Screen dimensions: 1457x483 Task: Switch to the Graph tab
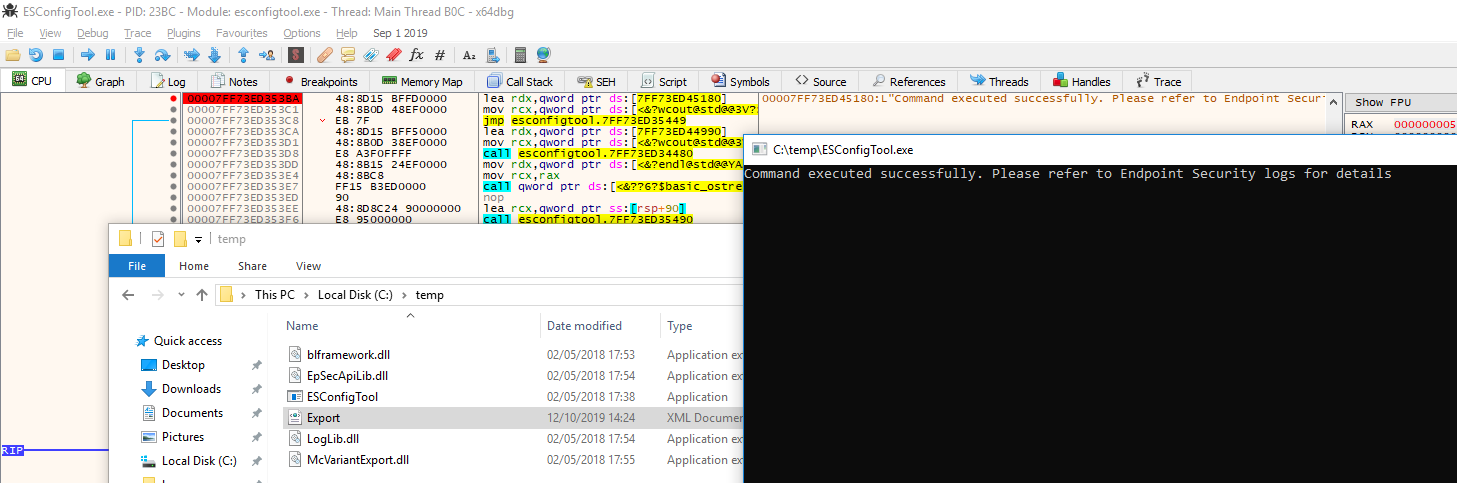click(100, 81)
